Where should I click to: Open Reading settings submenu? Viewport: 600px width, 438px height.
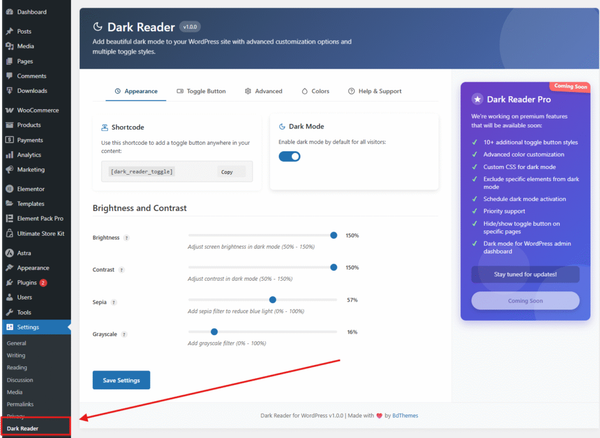17,368
